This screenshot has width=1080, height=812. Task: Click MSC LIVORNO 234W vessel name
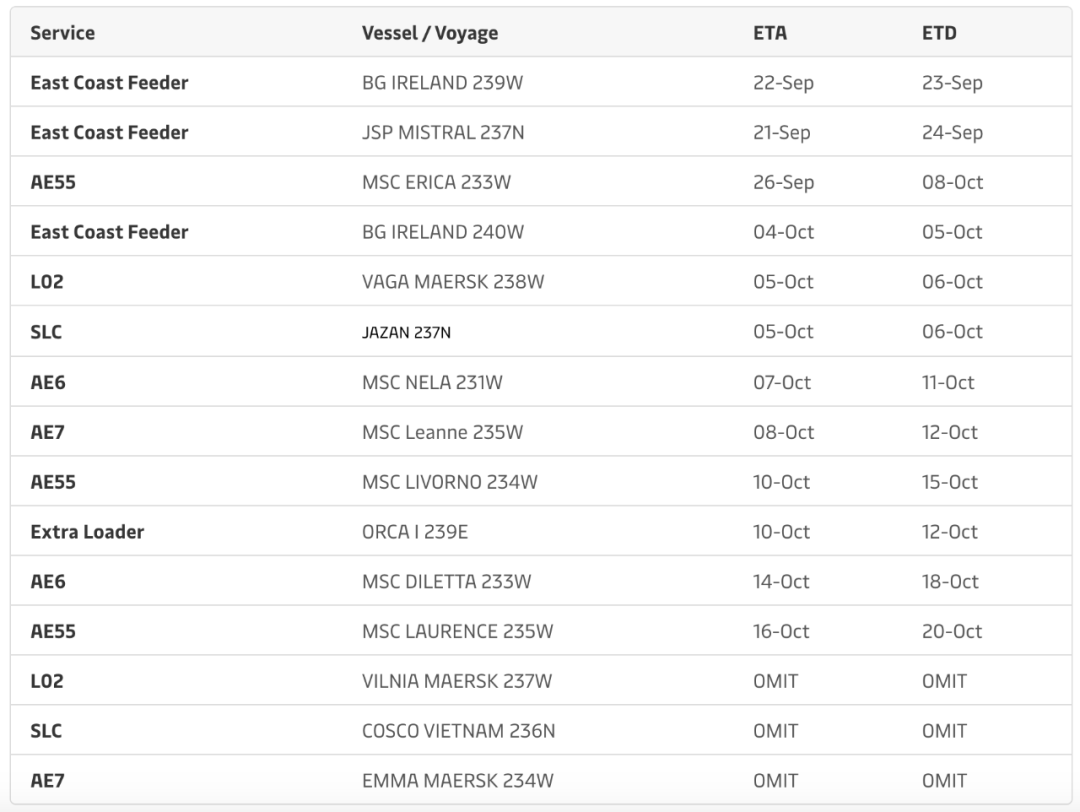[449, 482]
